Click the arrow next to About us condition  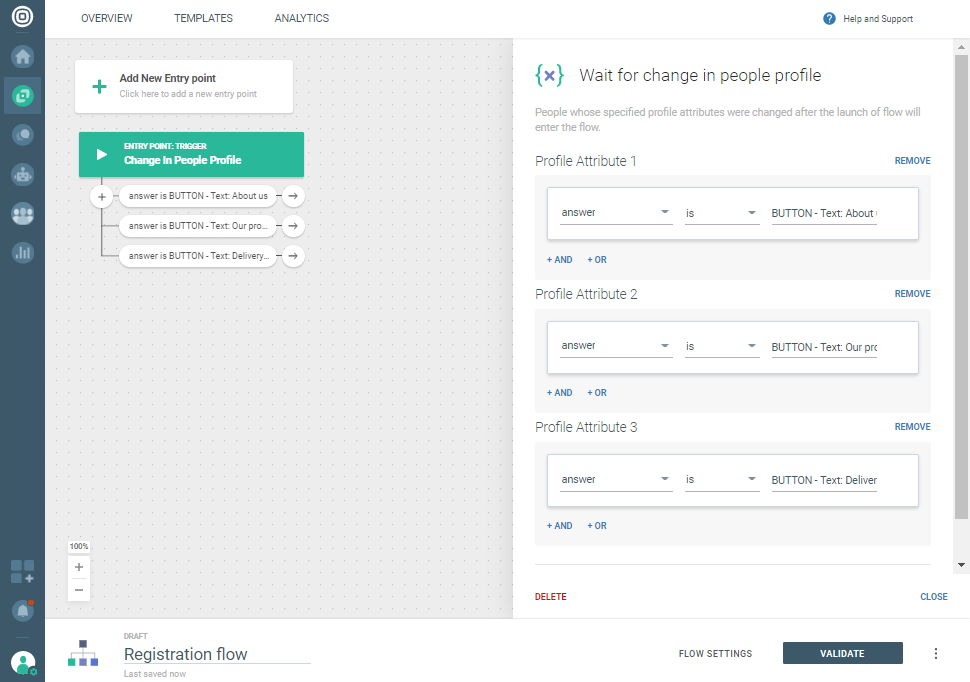293,196
